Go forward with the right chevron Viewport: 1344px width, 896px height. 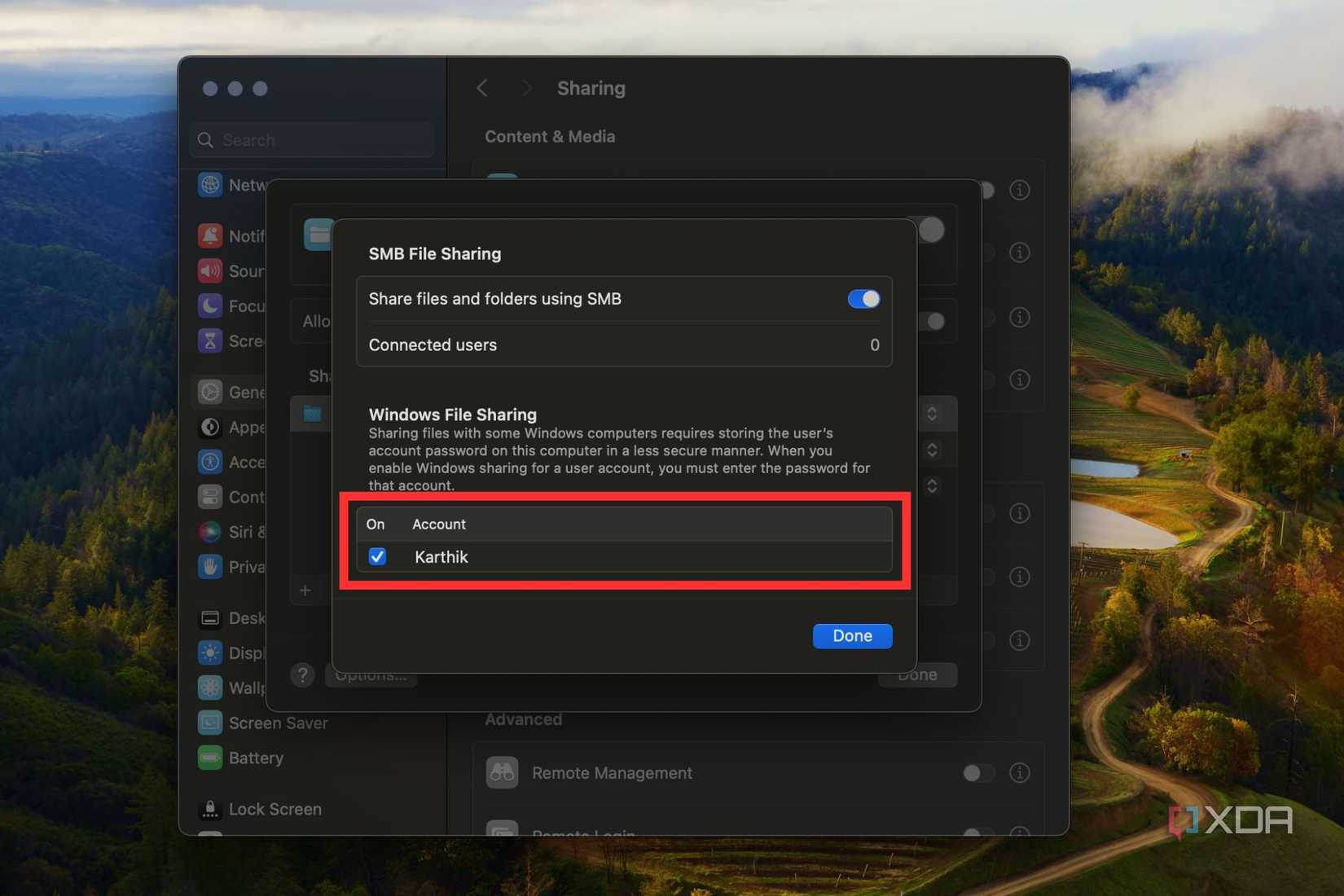[526, 88]
